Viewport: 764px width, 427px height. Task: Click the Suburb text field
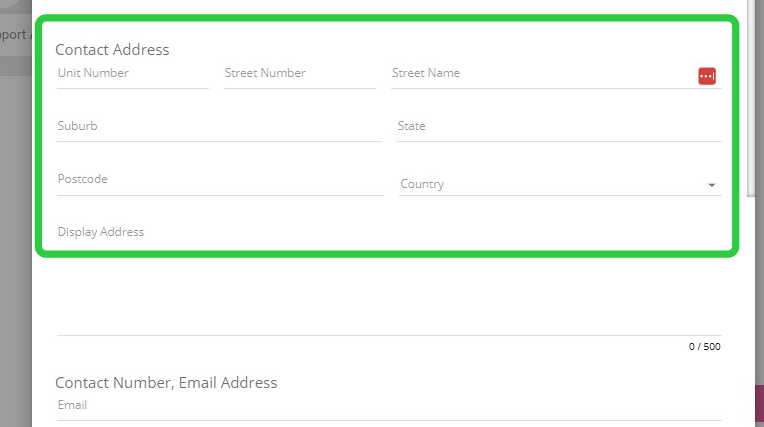coord(219,127)
